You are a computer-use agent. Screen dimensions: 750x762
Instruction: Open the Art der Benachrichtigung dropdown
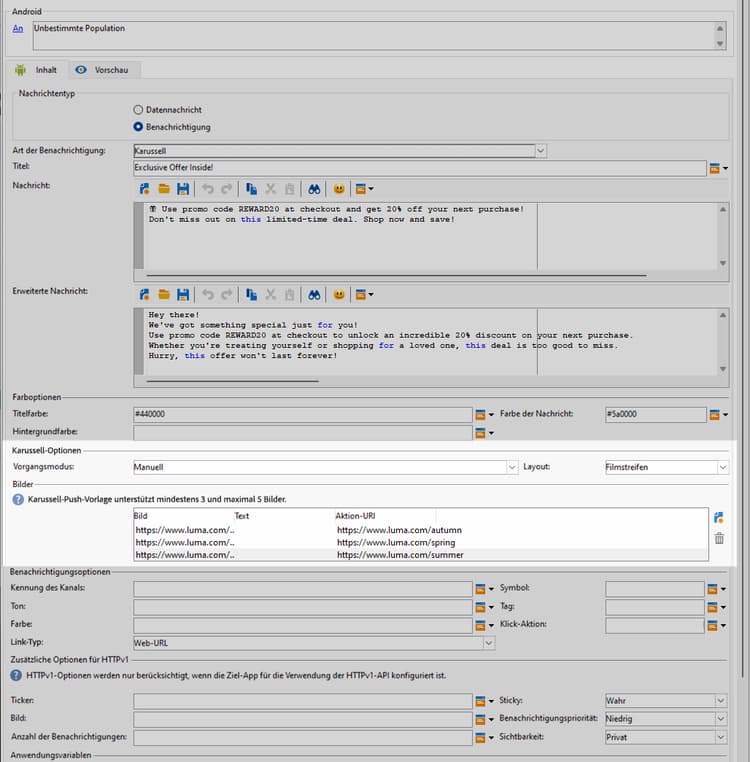(x=541, y=150)
